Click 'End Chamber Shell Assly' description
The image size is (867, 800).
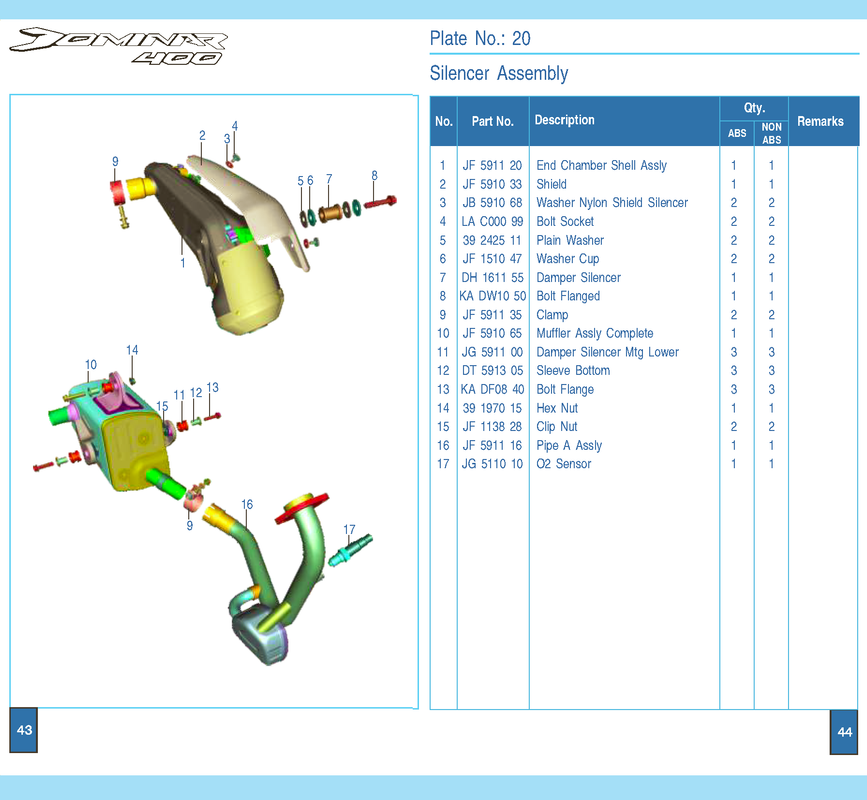tap(602, 165)
